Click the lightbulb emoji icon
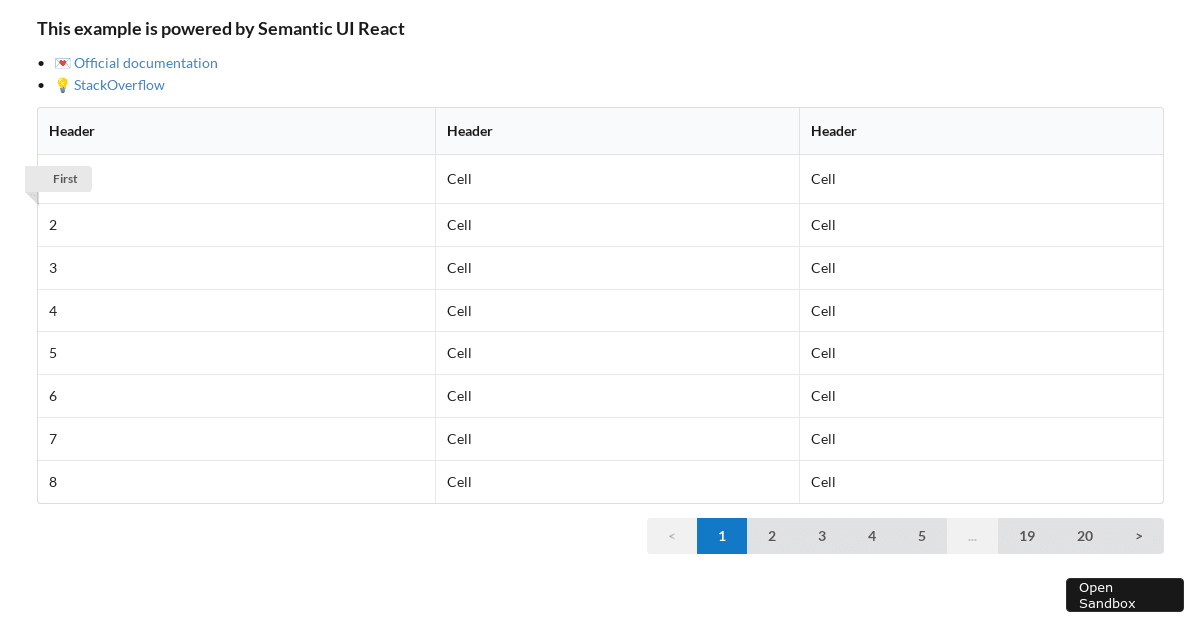Screen dimensions: 1200x630 62,85
